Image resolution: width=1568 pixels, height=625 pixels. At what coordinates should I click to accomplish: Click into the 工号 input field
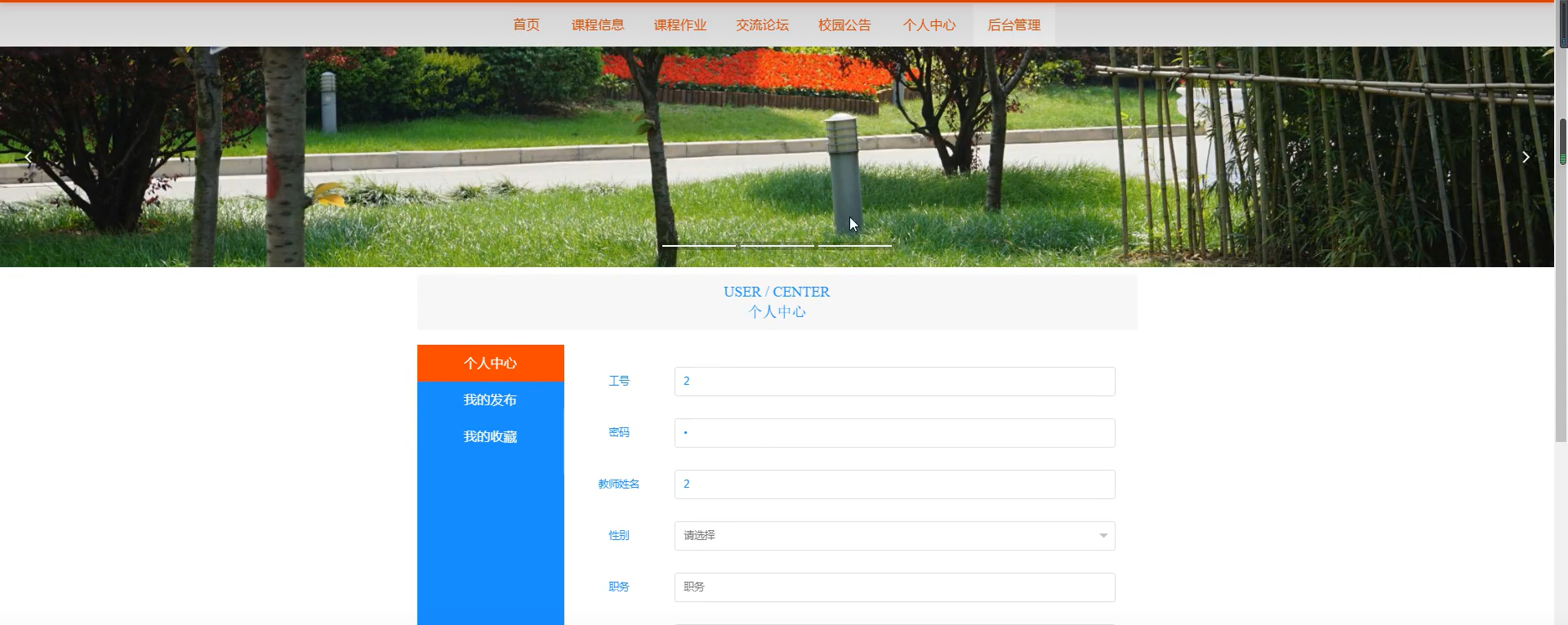click(894, 382)
